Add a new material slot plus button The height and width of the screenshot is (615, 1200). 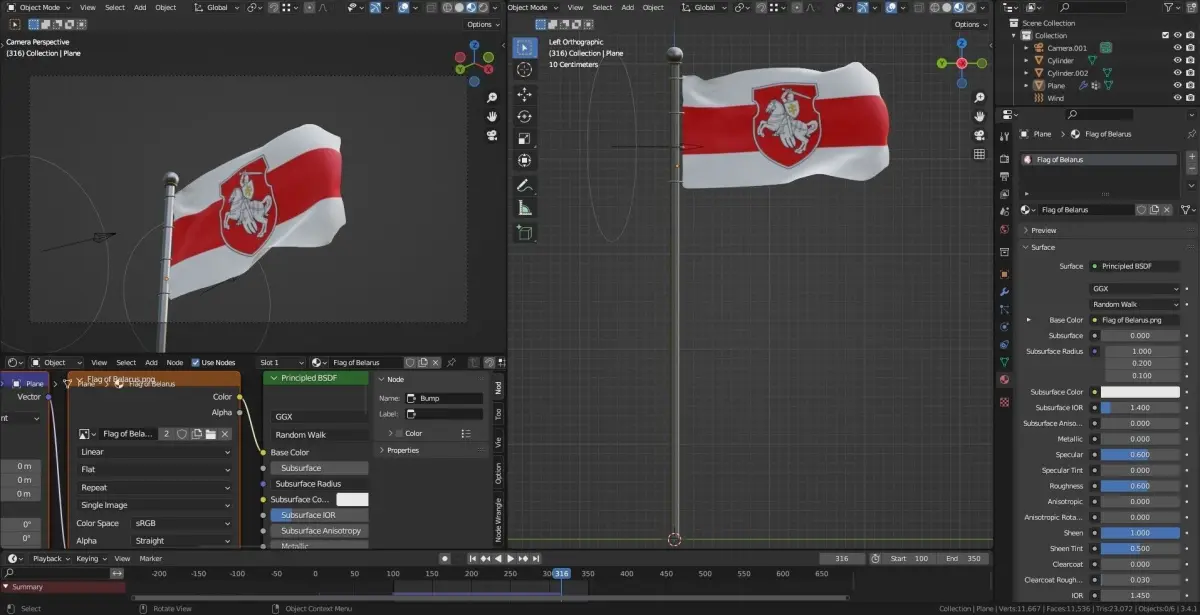point(1190,157)
